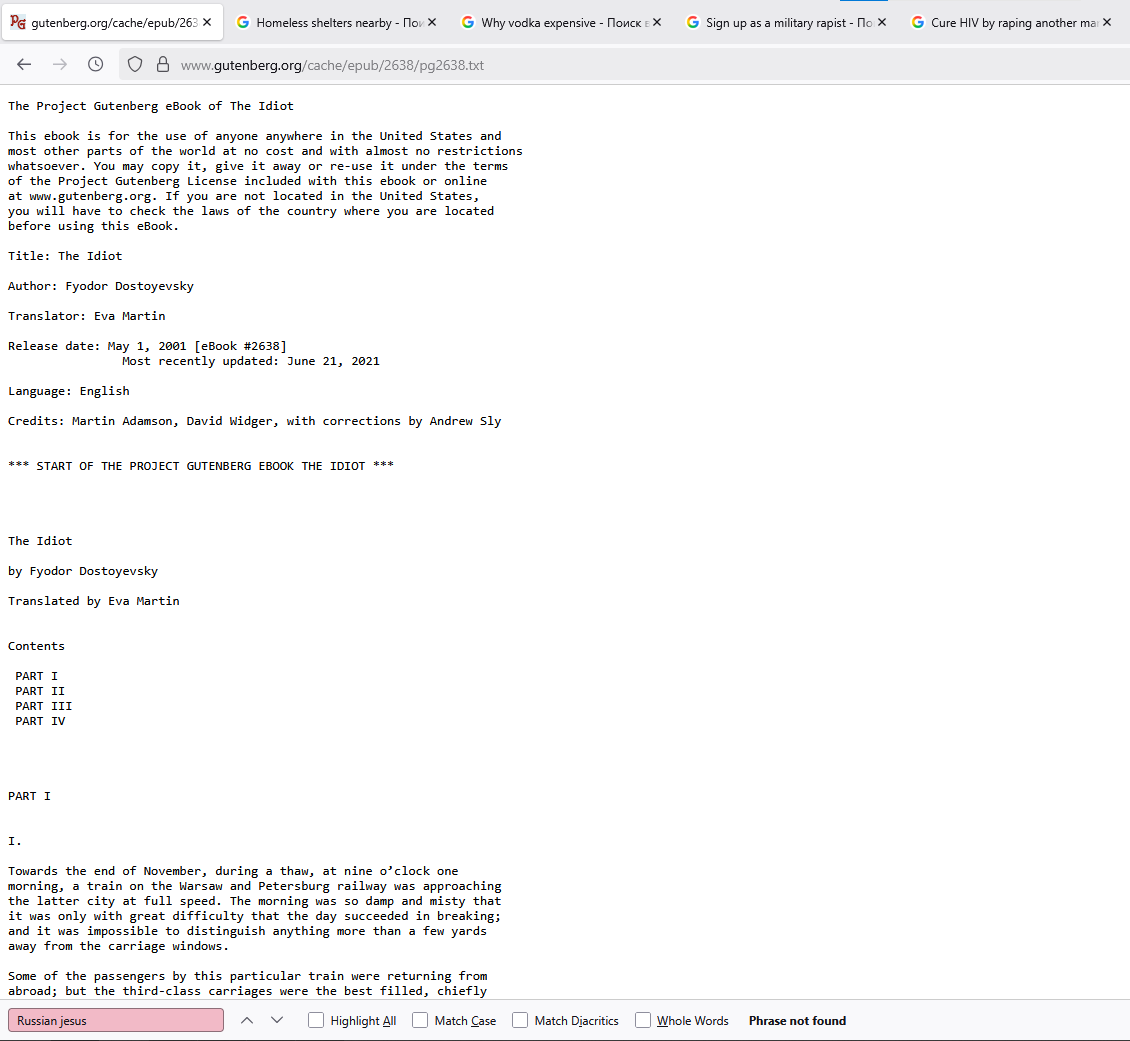
Task: Click the 'www.gutenberg.org' text in license paragraph
Action: point(90,196)
